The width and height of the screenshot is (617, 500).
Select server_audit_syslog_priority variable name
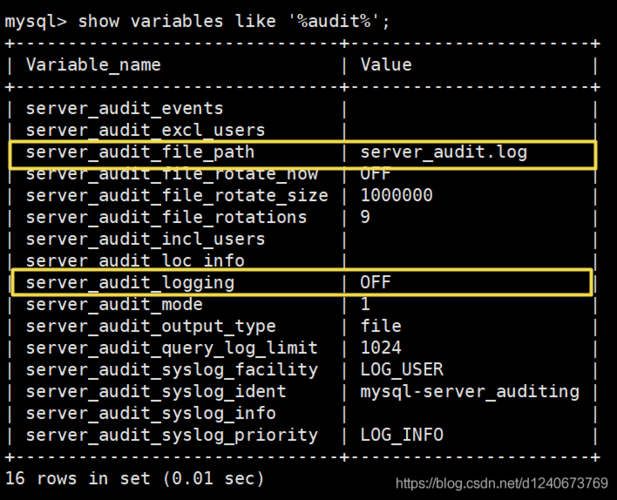click(x=172, y=435)
